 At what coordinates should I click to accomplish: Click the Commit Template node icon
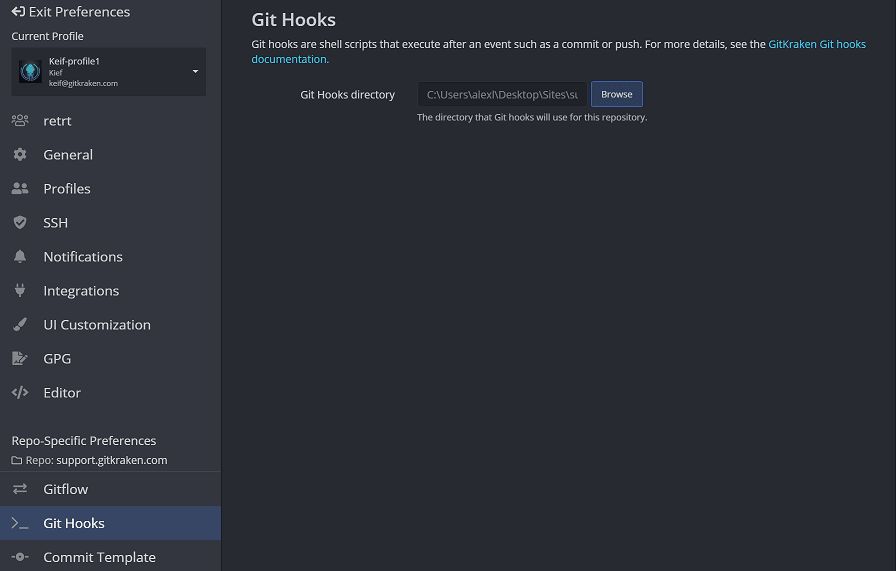pos(20,557)
